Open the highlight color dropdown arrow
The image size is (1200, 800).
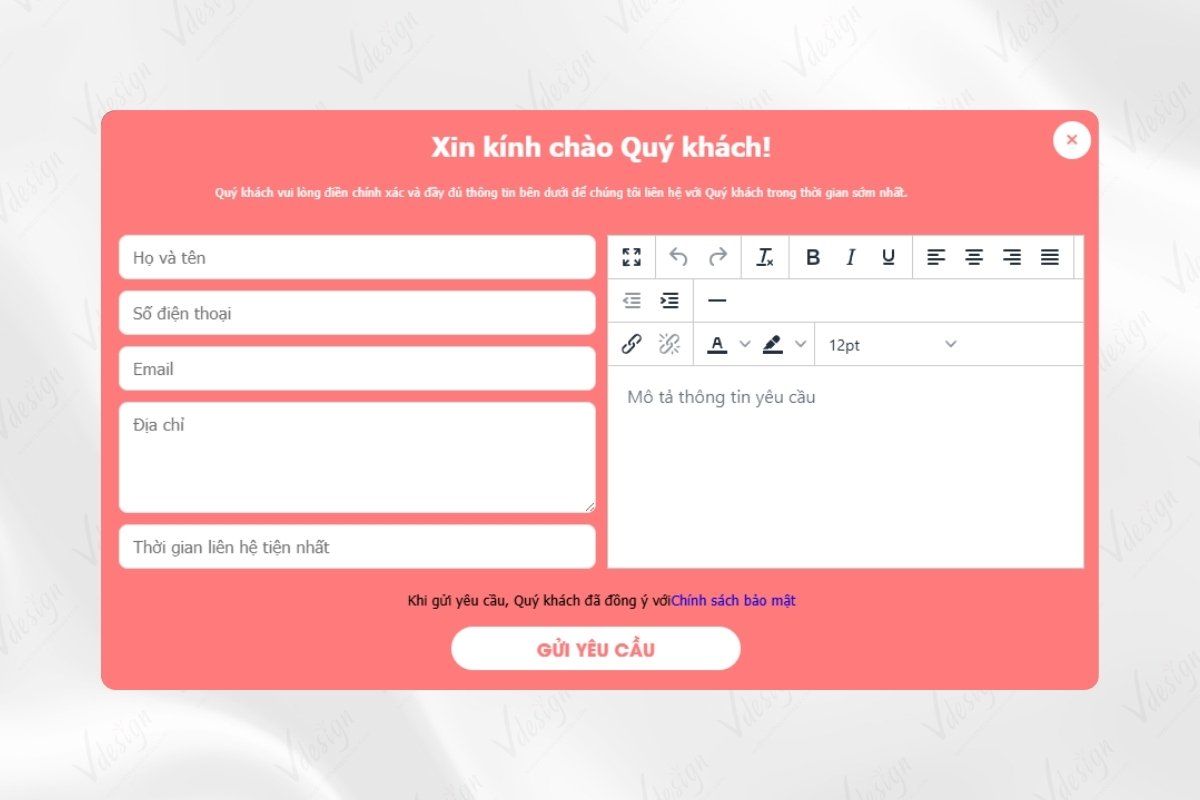tap(798, 344)
